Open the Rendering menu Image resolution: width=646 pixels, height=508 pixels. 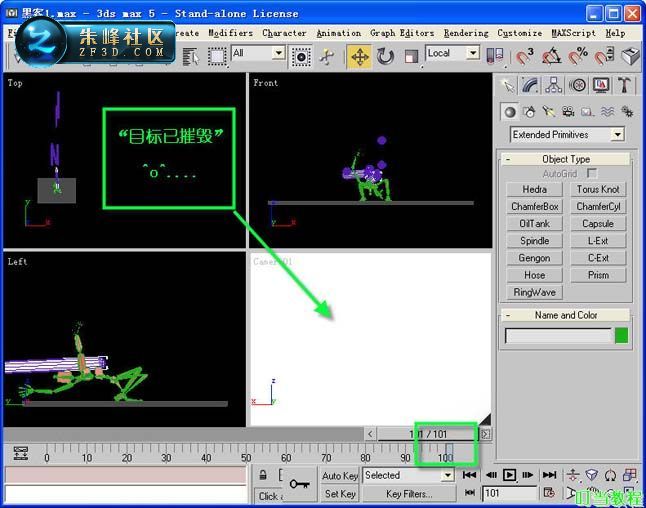[x=466, y=33]
